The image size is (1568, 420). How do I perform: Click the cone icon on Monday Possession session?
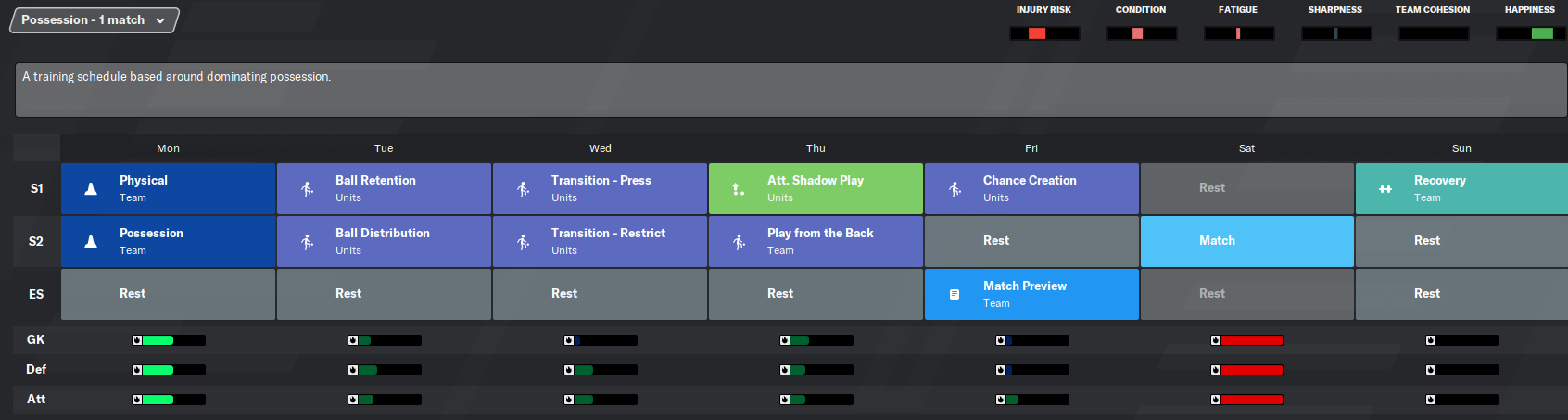91,242
